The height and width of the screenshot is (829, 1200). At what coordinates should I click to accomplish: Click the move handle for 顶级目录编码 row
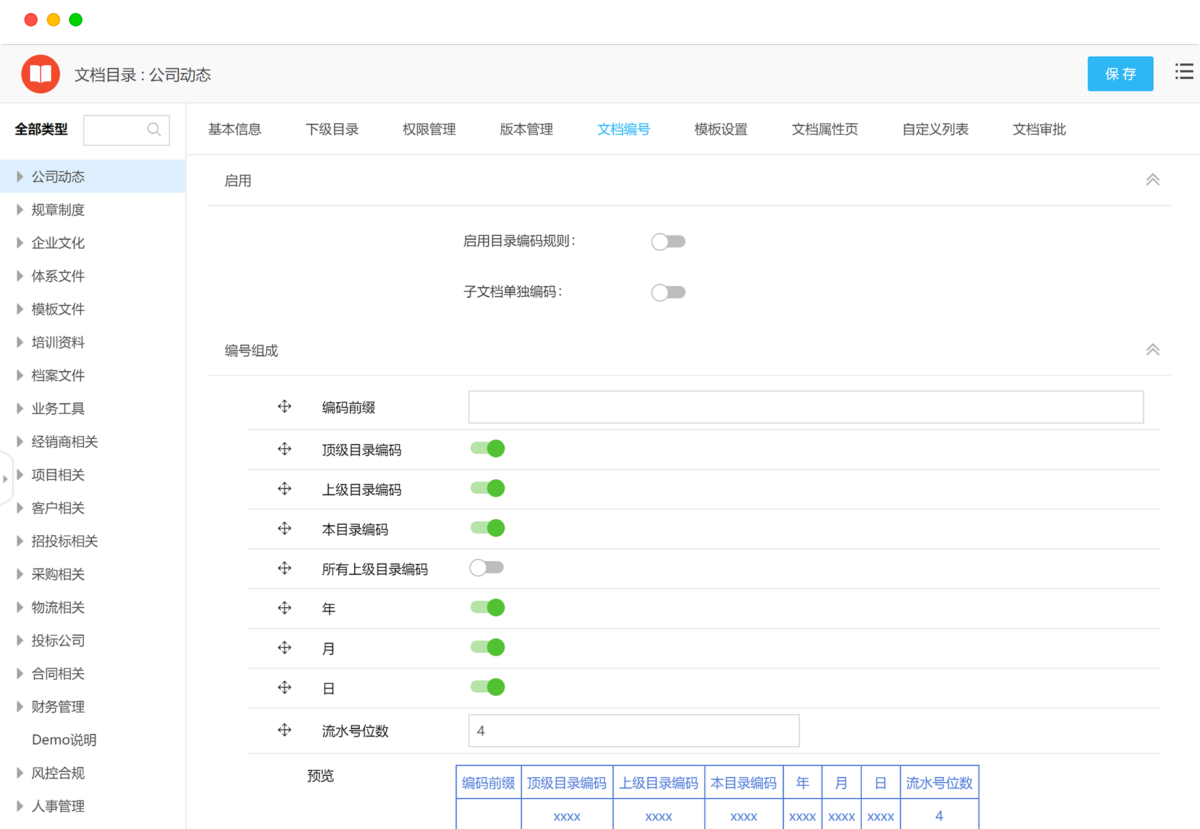(x=284, y=449)
